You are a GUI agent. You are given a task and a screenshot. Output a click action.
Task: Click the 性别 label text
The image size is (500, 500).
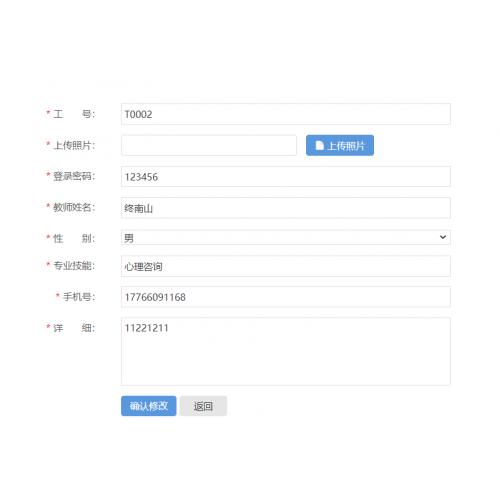(74, 238)
